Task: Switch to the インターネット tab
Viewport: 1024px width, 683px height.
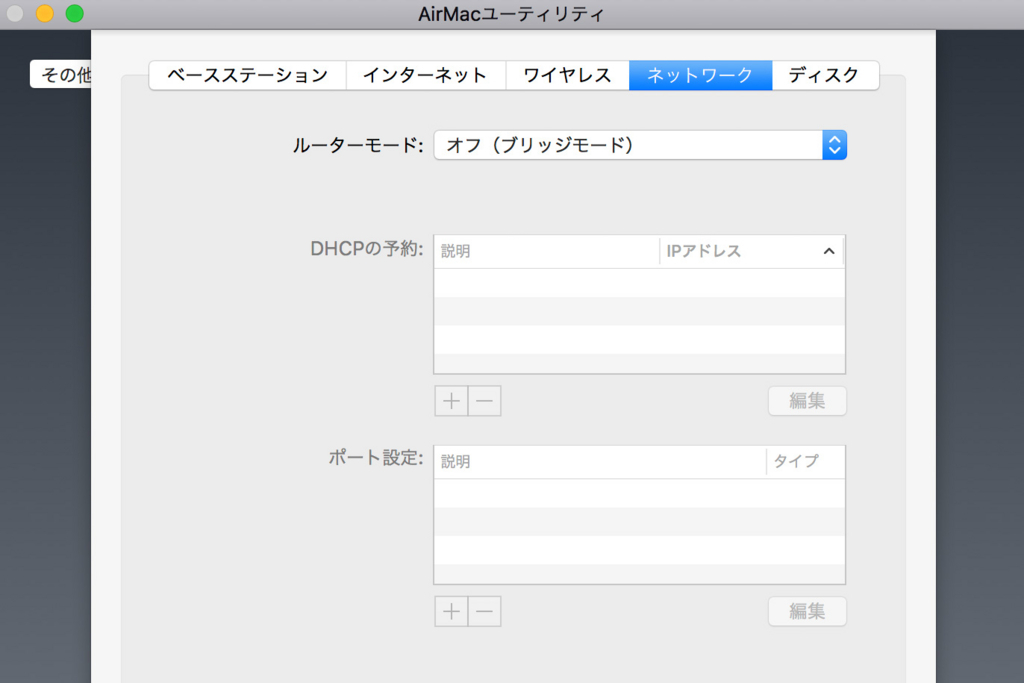Action: (426, 75)
